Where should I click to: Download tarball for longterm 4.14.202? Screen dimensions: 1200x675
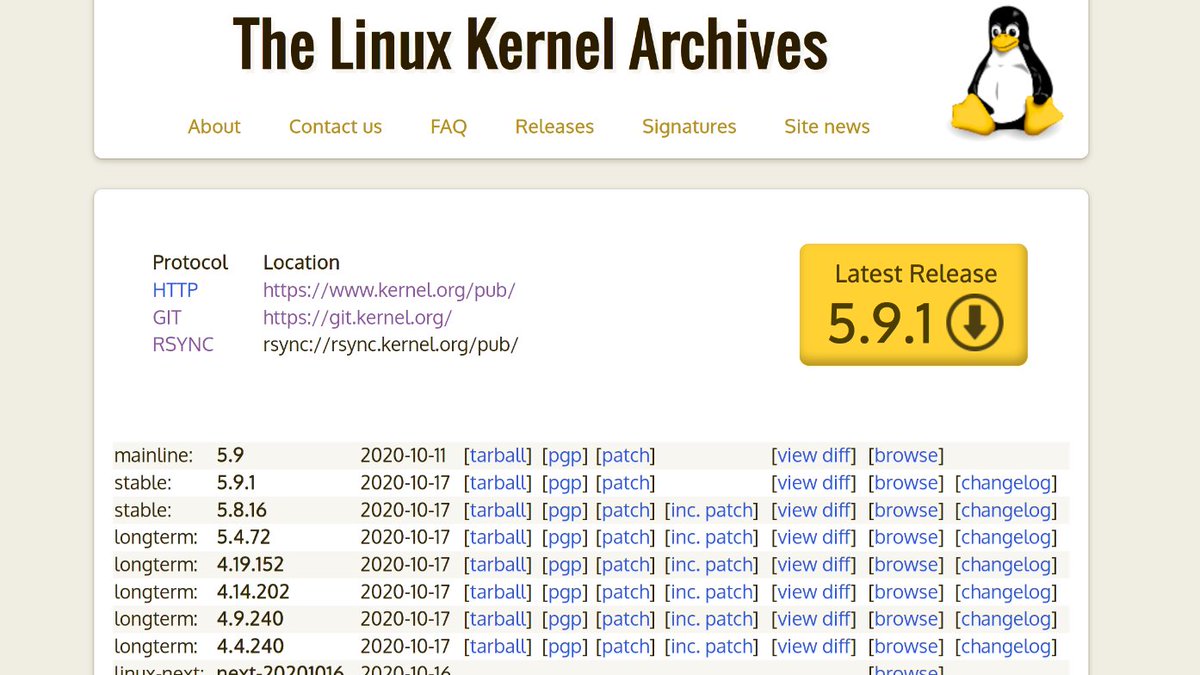click(x=498, y=592)
